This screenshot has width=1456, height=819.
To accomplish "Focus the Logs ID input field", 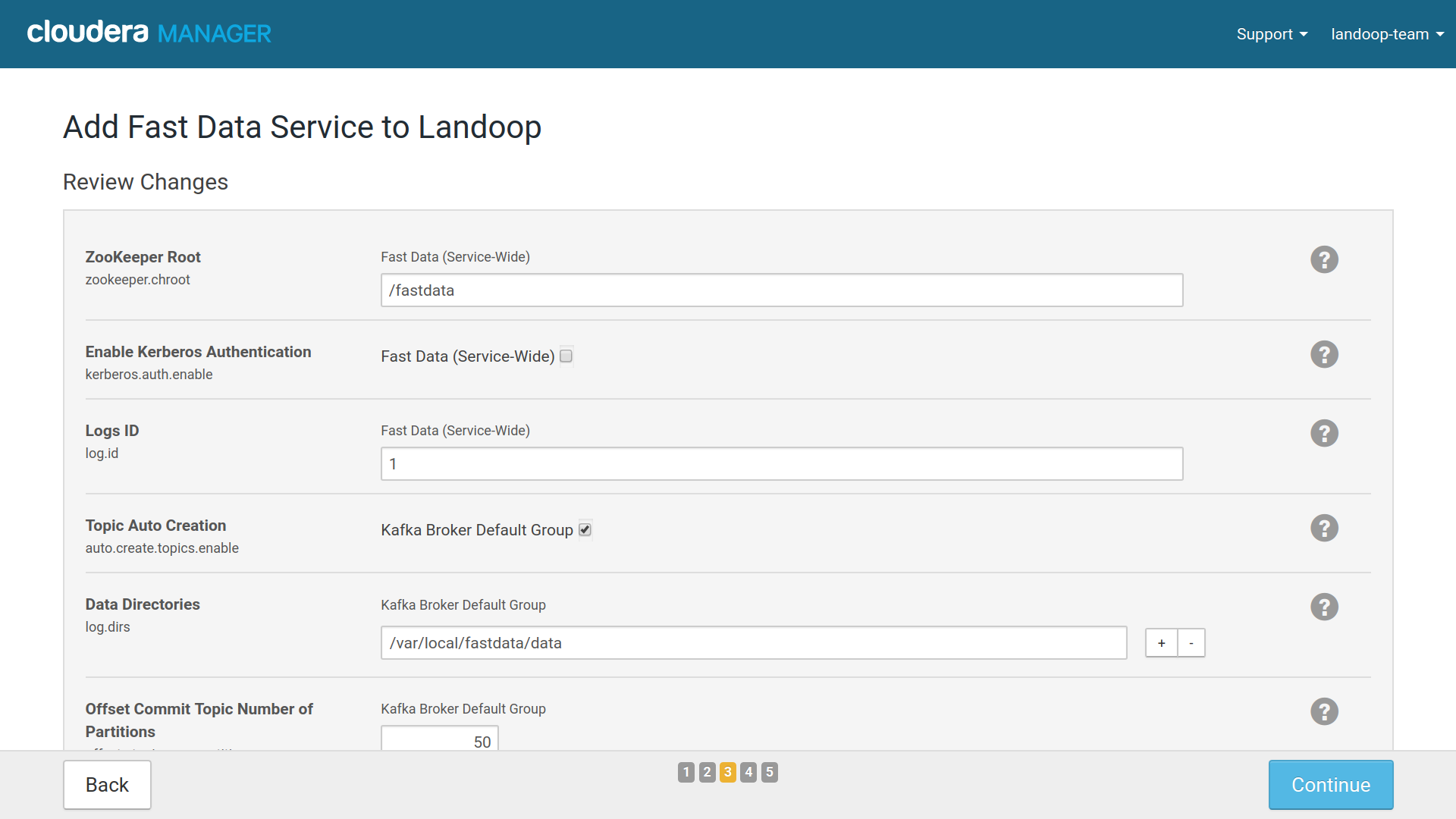I will [782, 464].
